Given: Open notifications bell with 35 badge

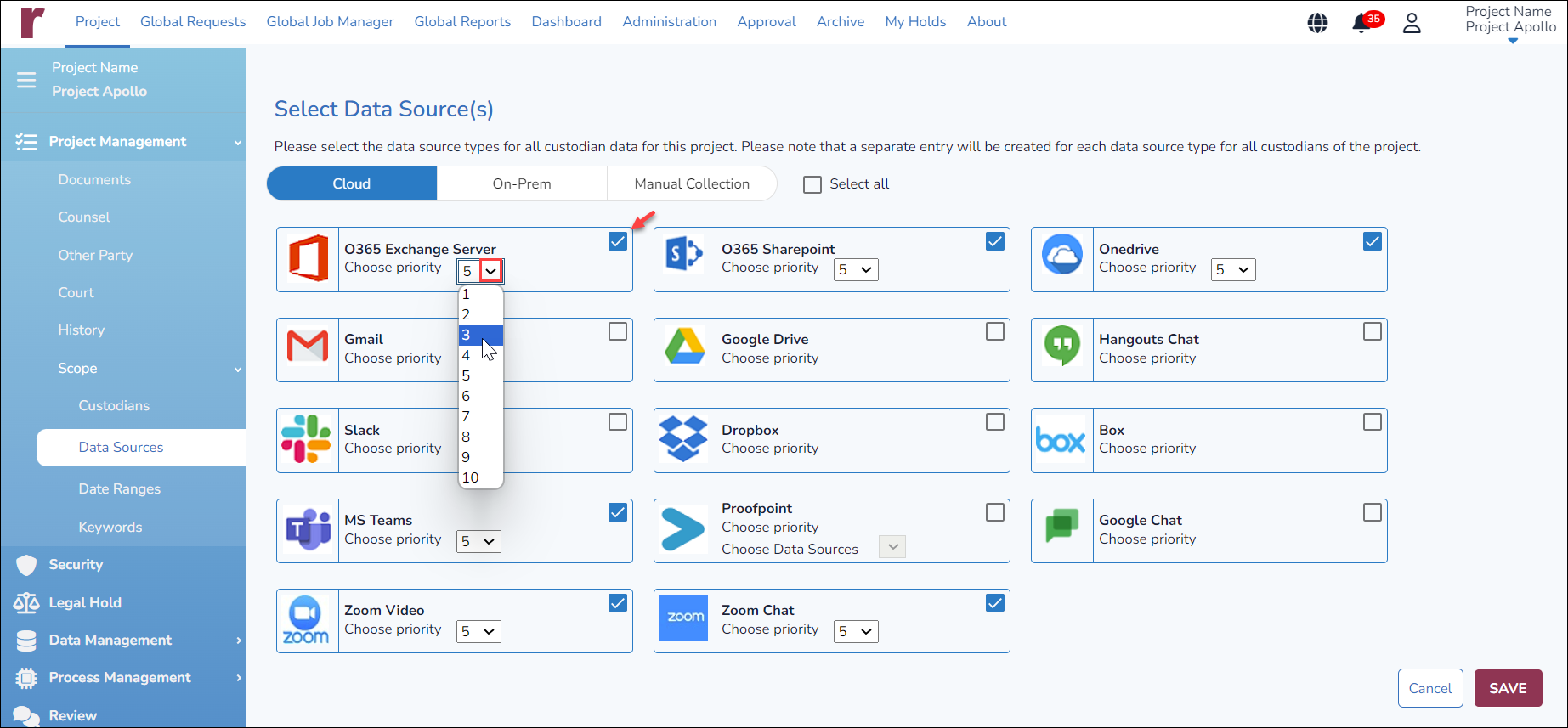Looking at the screenshot, I should click(1366, 22).
